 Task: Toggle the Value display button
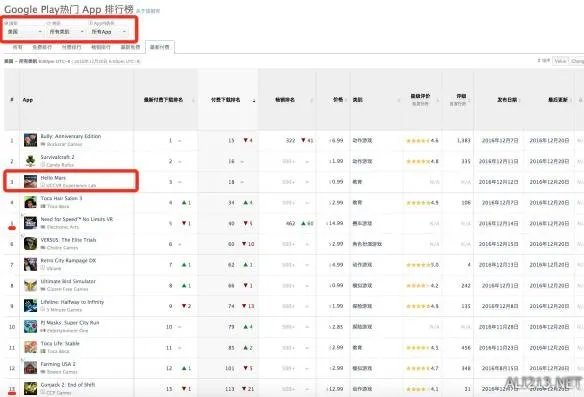click(560, 61)
